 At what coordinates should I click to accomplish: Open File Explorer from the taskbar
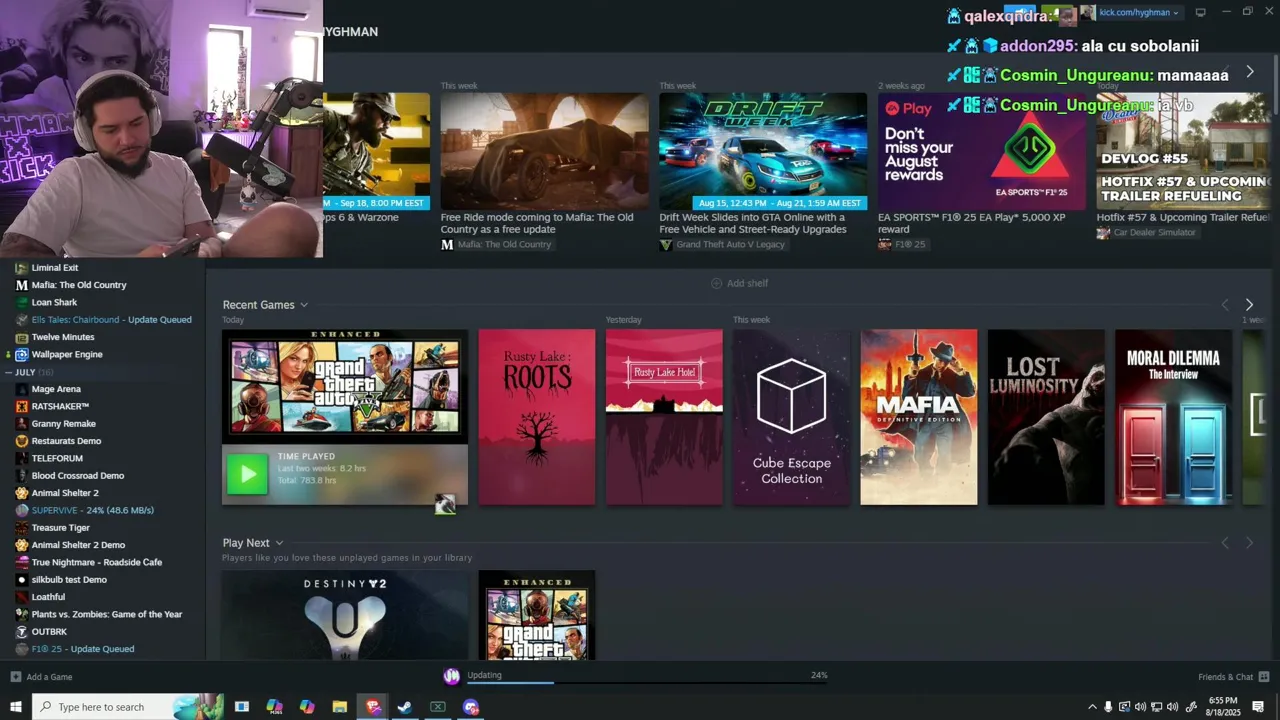[x=340, y=707]
